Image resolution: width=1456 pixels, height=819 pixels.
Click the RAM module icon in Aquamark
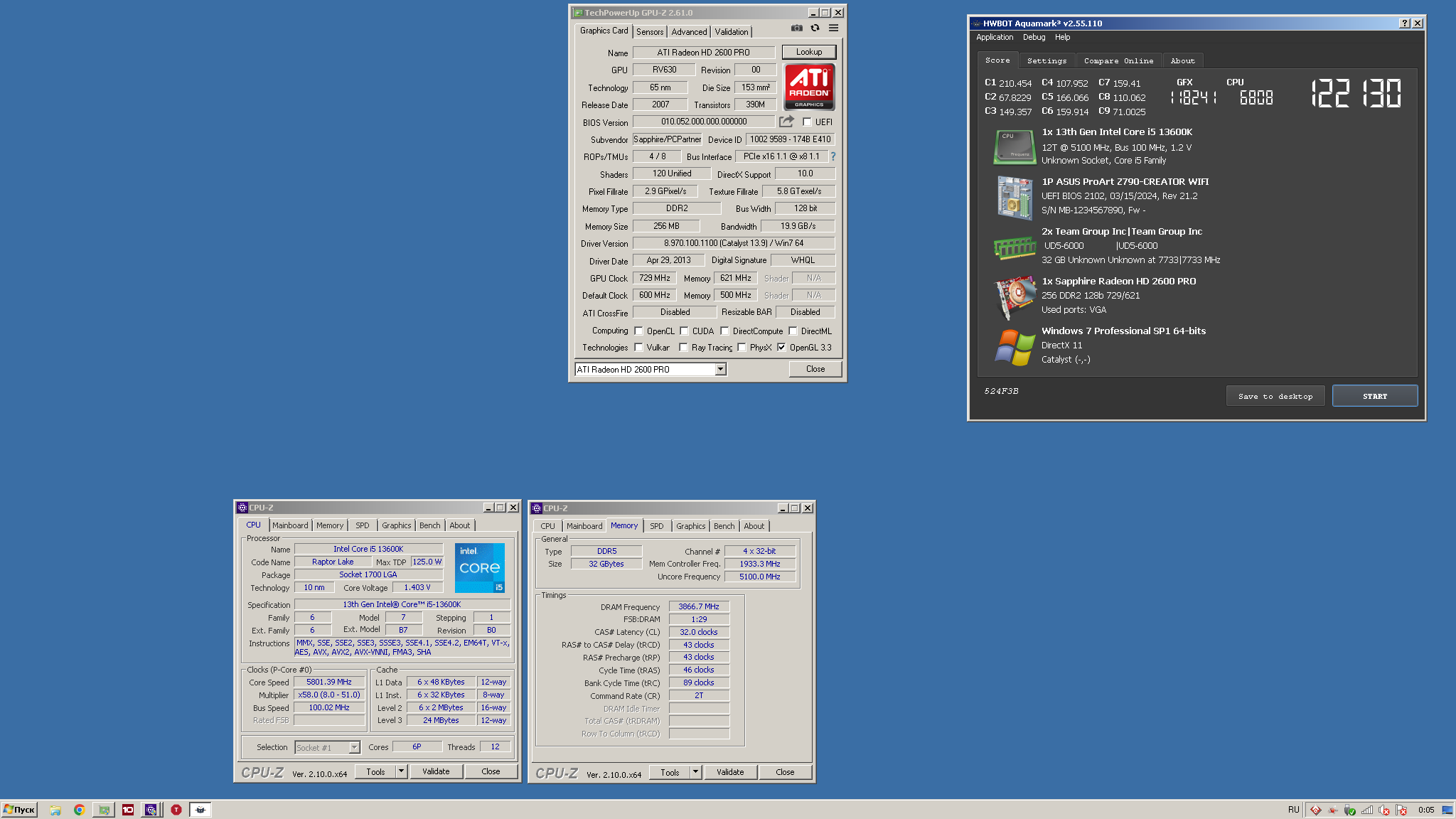[x=1015, y=247]
